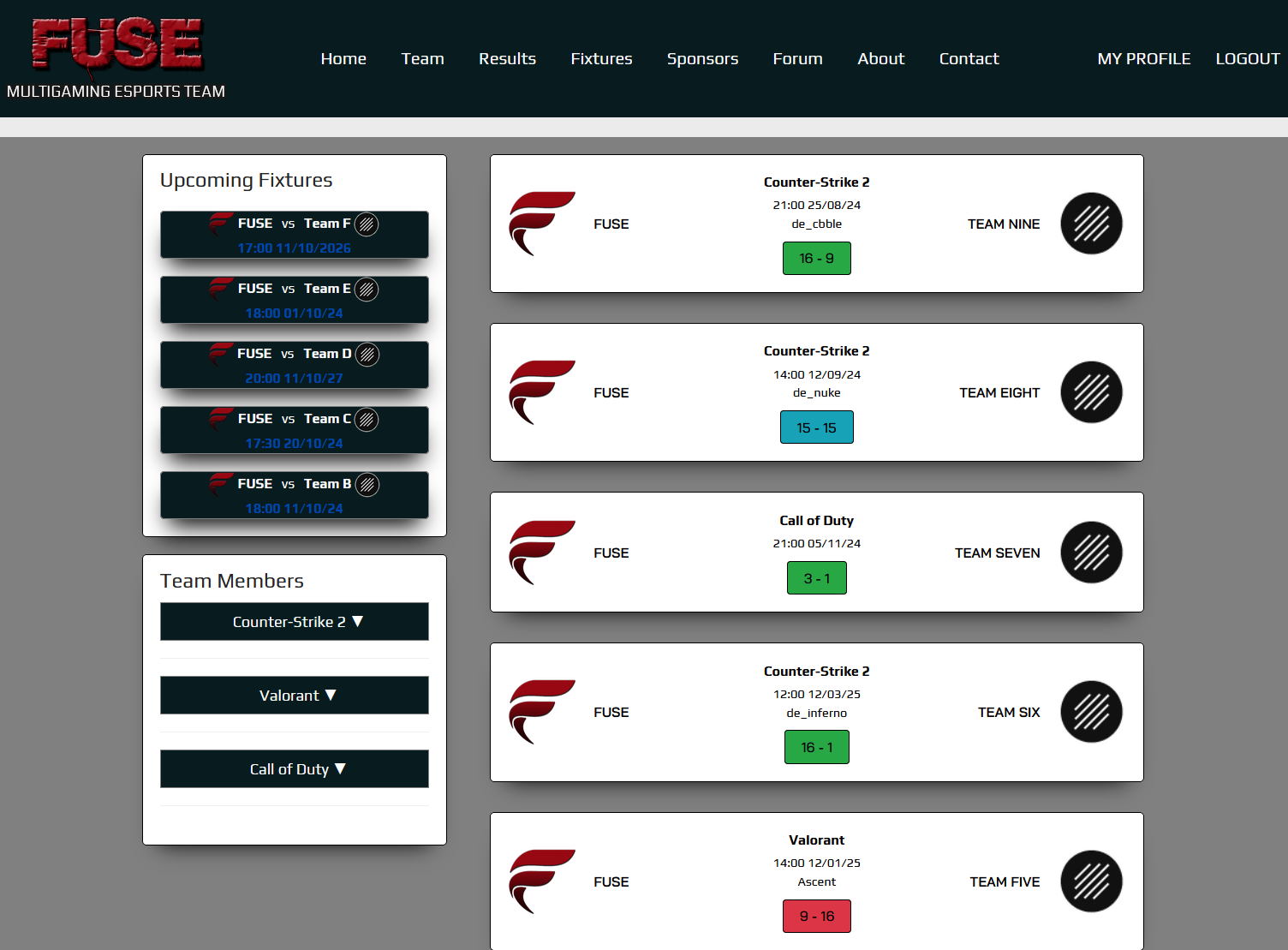The height and width of the screenshot is (950, 1288).
Task: Open the Sponsors navigation link
Action: [702, 59]
